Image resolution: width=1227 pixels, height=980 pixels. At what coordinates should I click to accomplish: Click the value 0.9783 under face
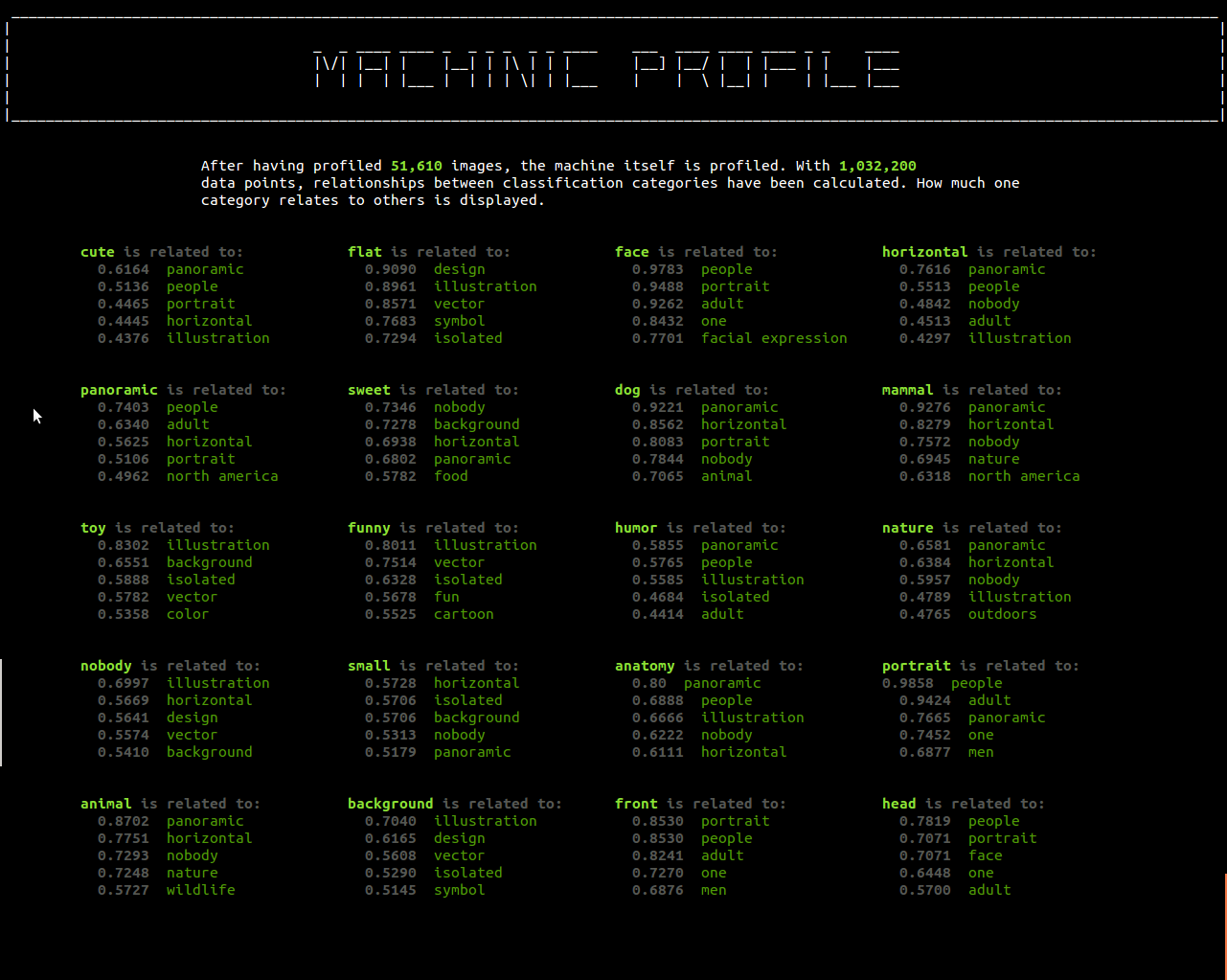tap(658, 269)
